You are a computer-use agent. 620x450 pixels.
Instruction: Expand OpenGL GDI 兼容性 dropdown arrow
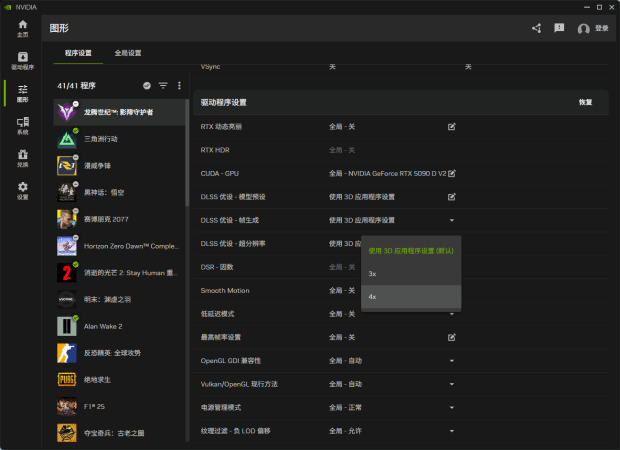click(x=452, y=361)
